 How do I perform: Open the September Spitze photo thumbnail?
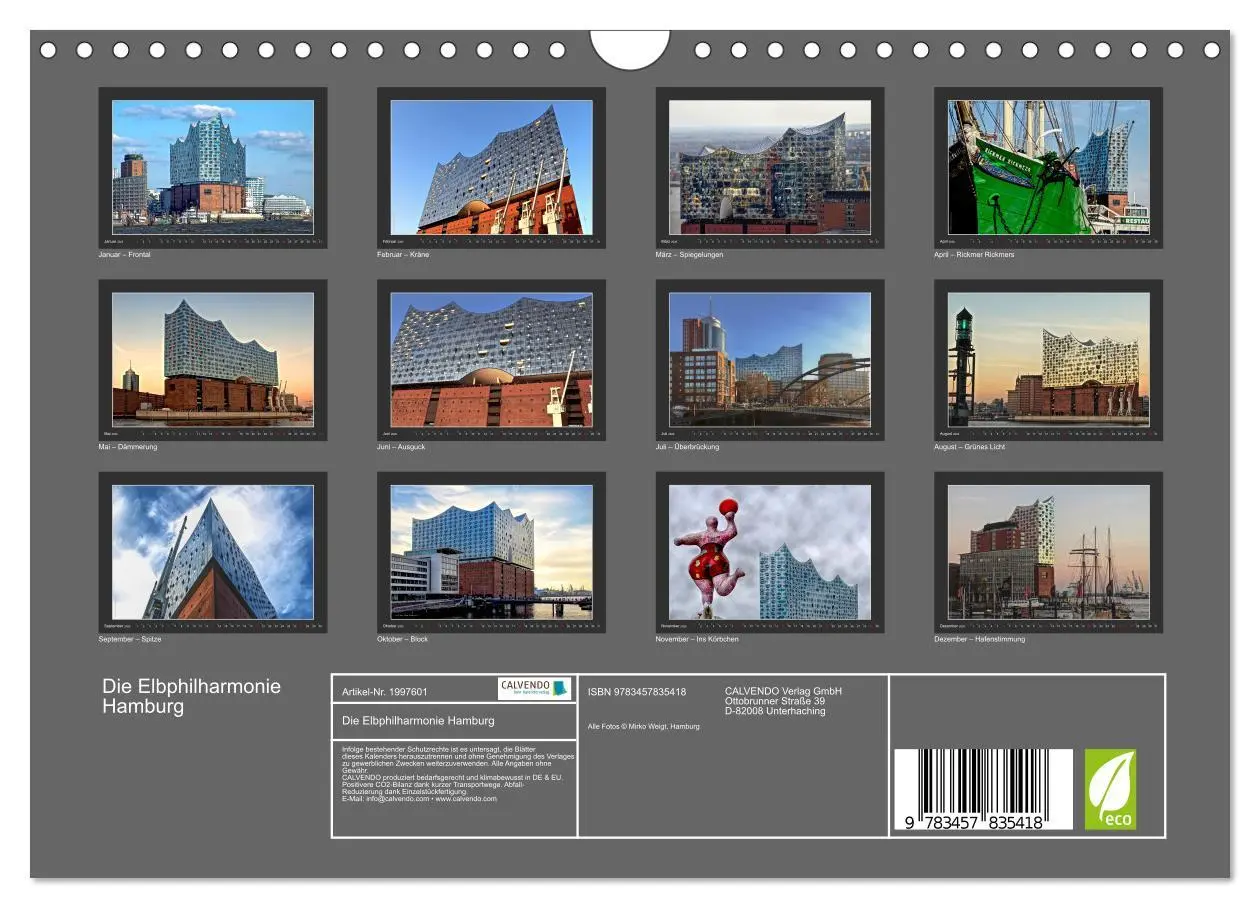[x=213, y=553]
